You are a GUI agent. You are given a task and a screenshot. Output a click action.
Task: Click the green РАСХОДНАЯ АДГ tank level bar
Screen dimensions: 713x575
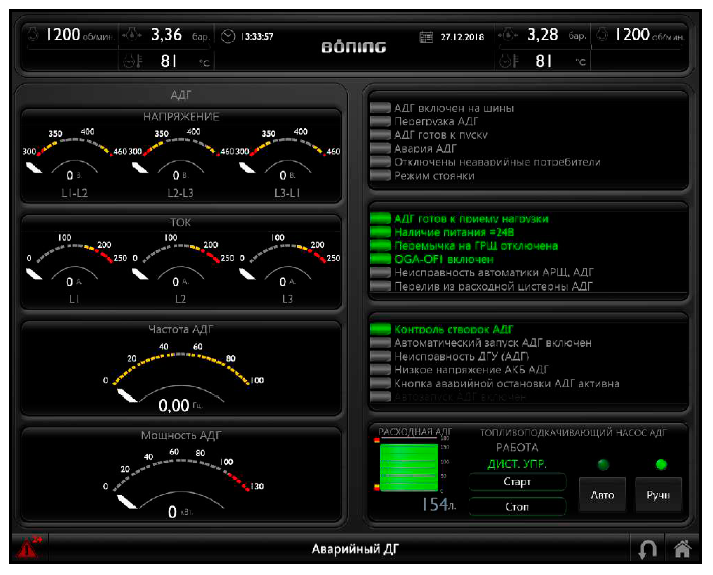coord(408,467)
